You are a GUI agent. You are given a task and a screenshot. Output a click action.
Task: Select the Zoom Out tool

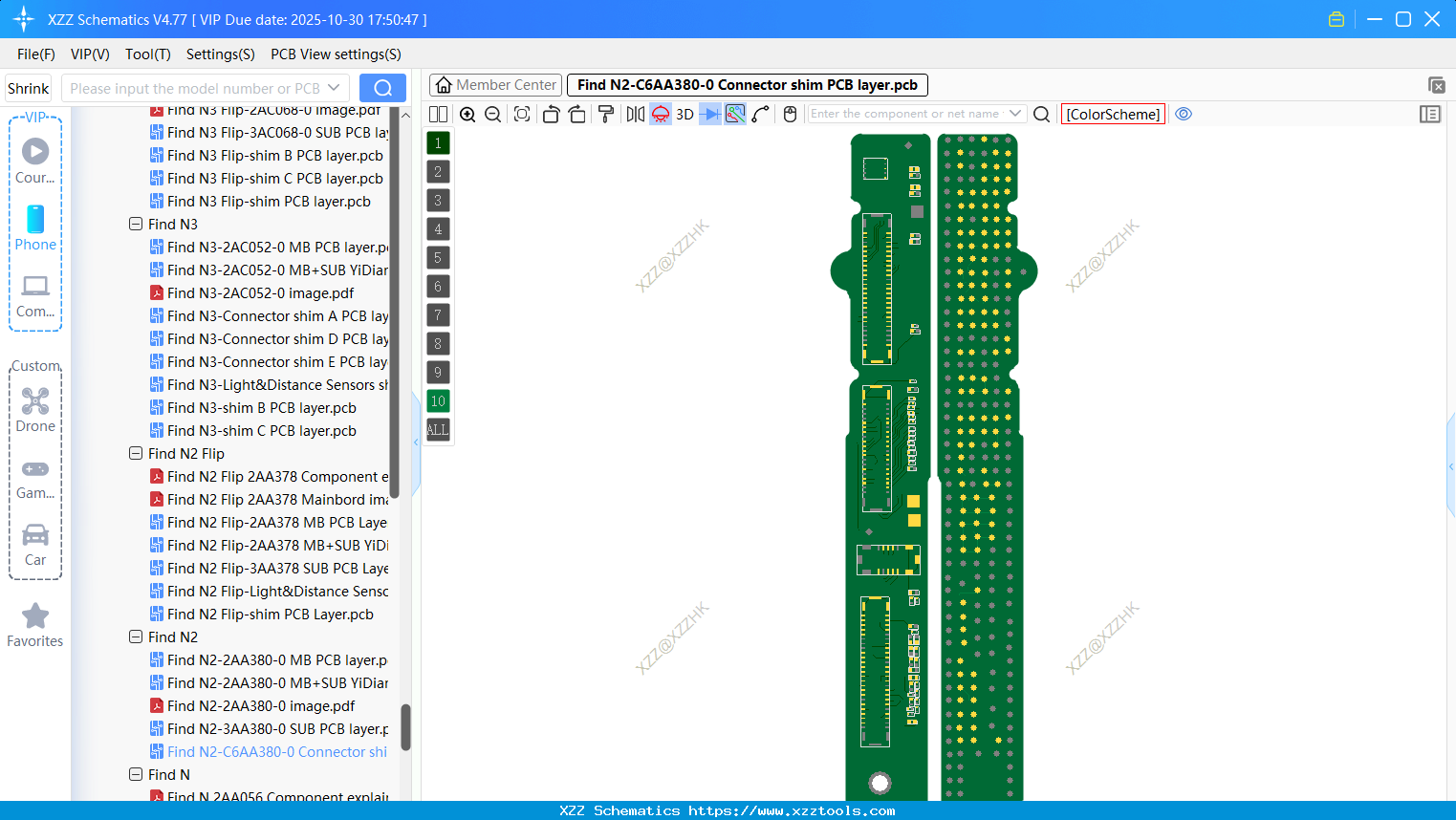pyautogui.click(x=491, y=114)
